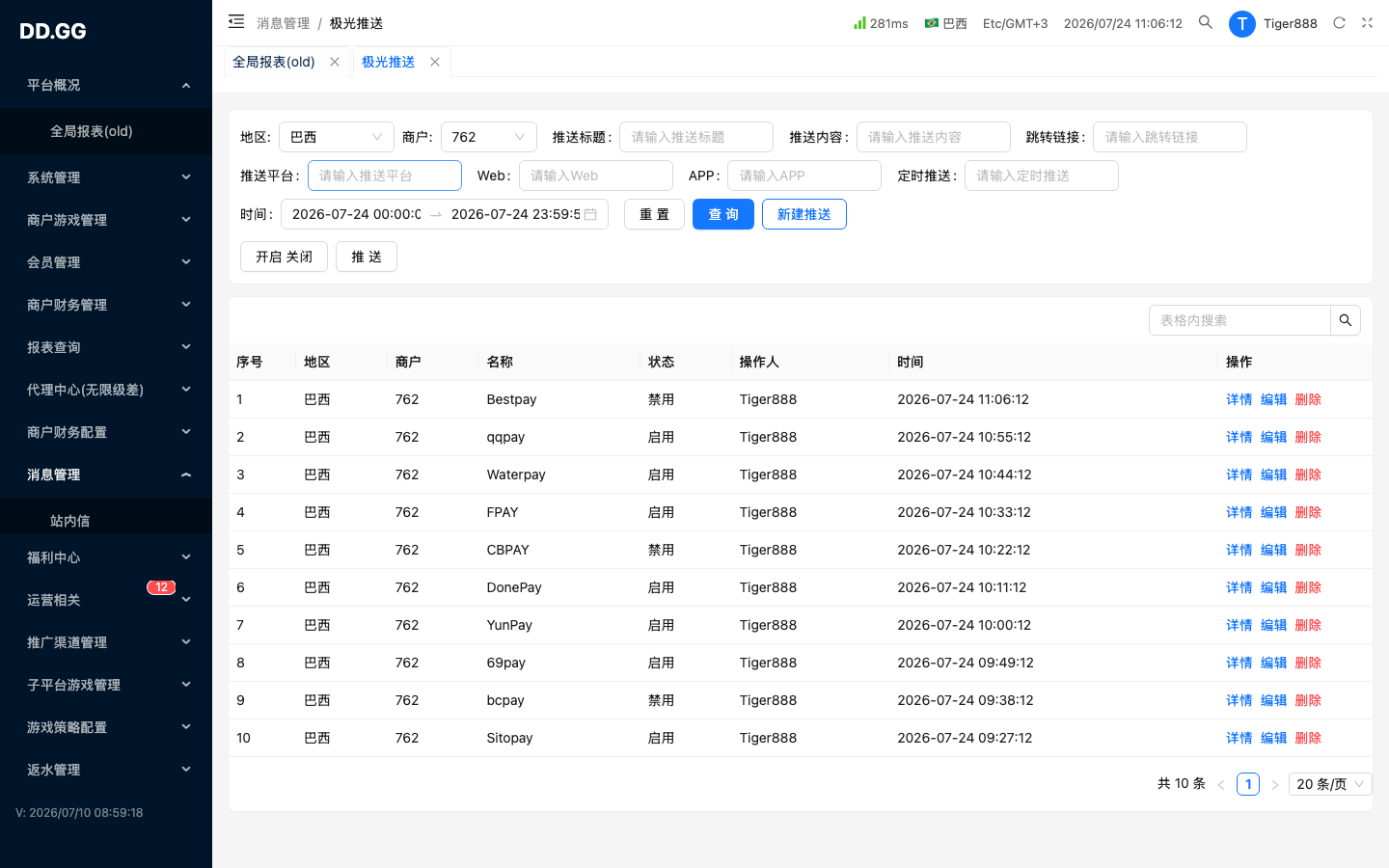Click the 重置 reset button
The image size is (1389, 868).
[654, 214]
